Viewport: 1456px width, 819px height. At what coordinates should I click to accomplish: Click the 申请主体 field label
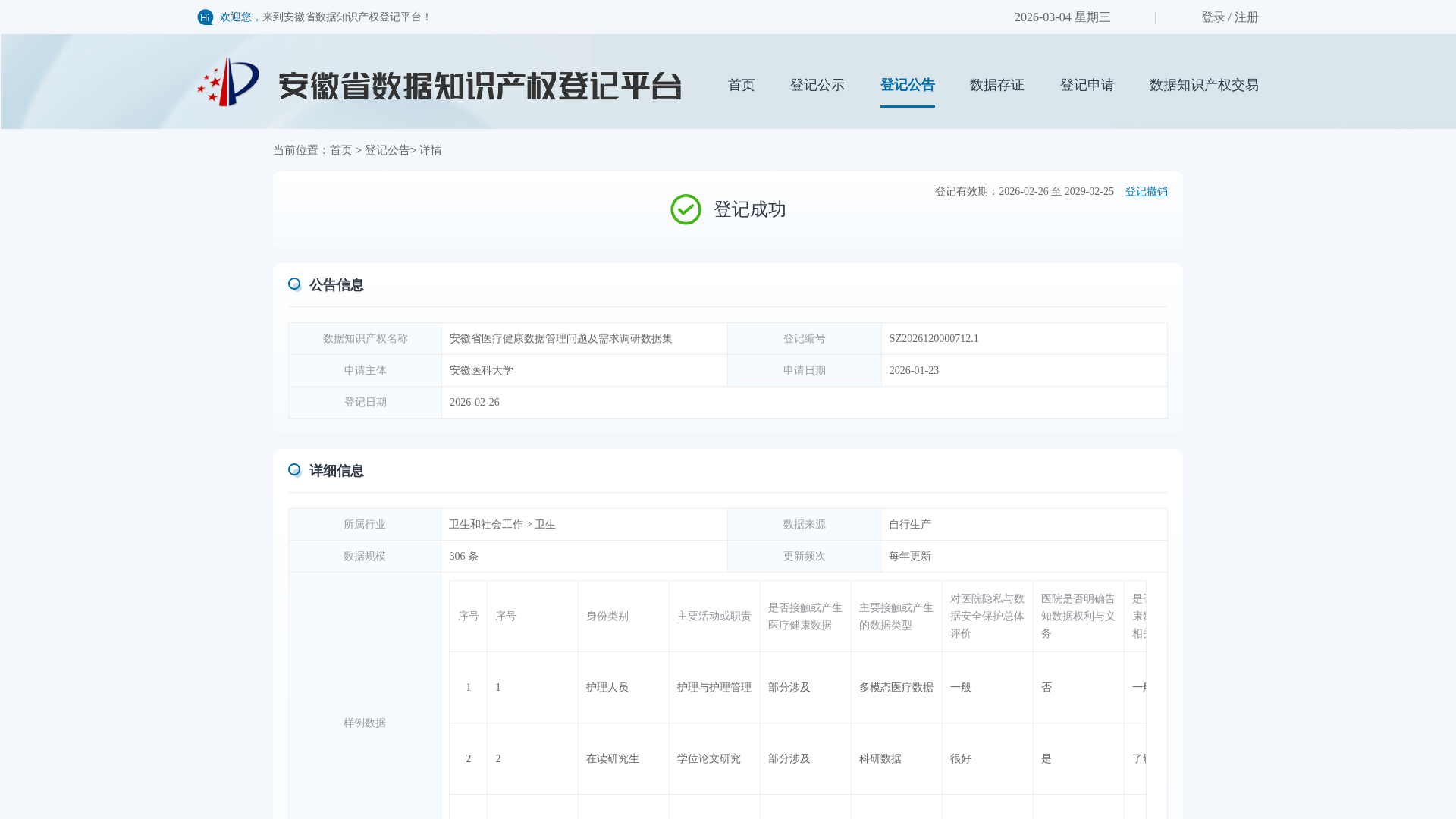click(x=365, y=371)
